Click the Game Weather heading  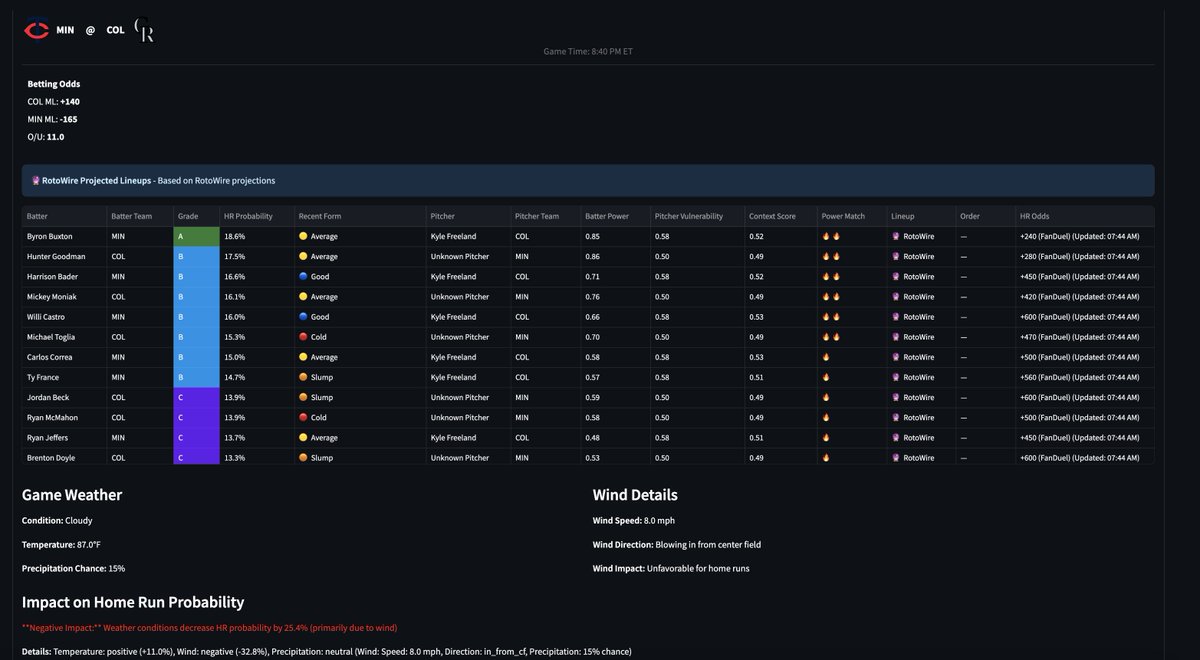pos(72,495)
